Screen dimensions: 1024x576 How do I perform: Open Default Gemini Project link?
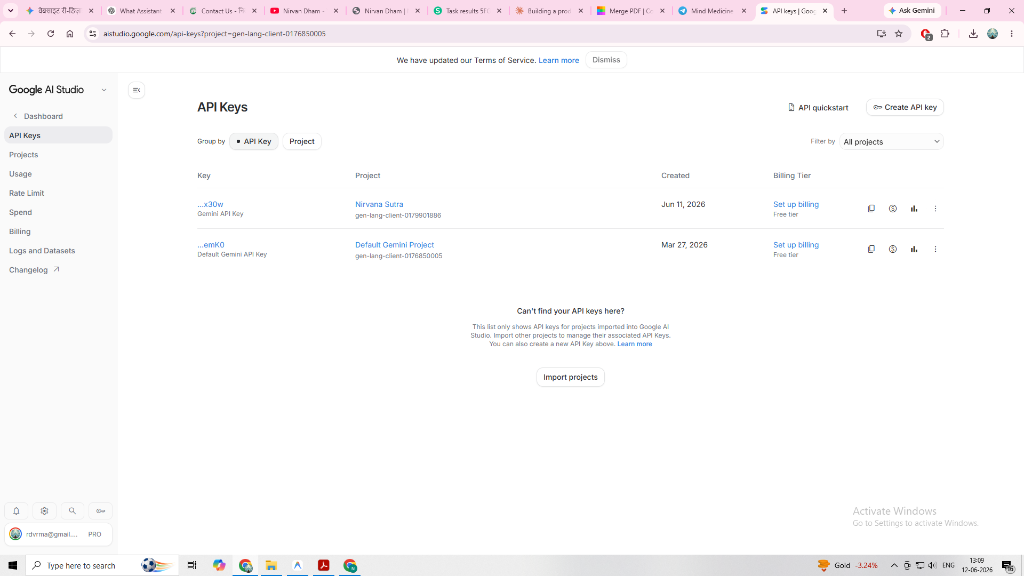394,245
